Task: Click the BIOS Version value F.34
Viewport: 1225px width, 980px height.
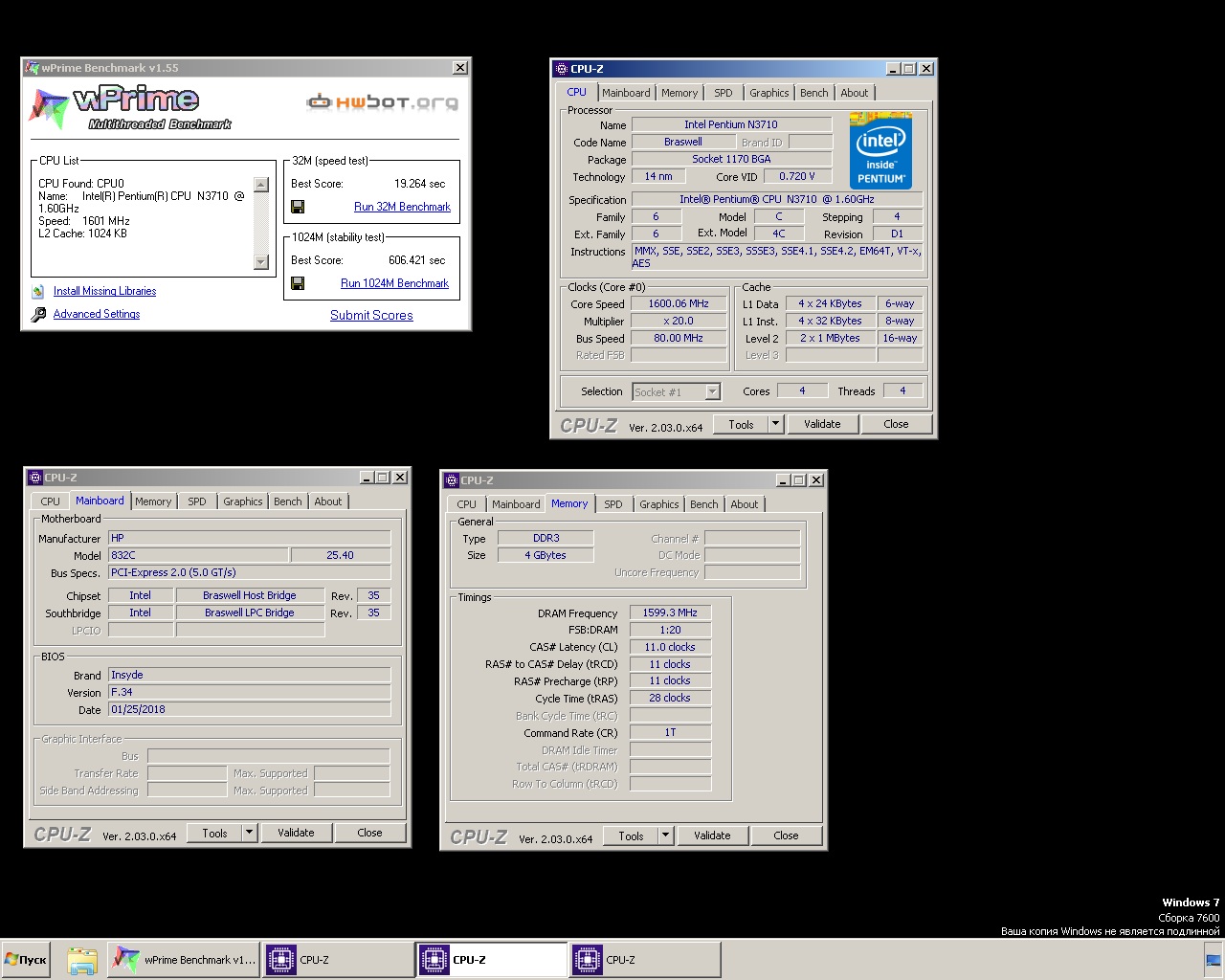Action: click(x=249, y=692)
